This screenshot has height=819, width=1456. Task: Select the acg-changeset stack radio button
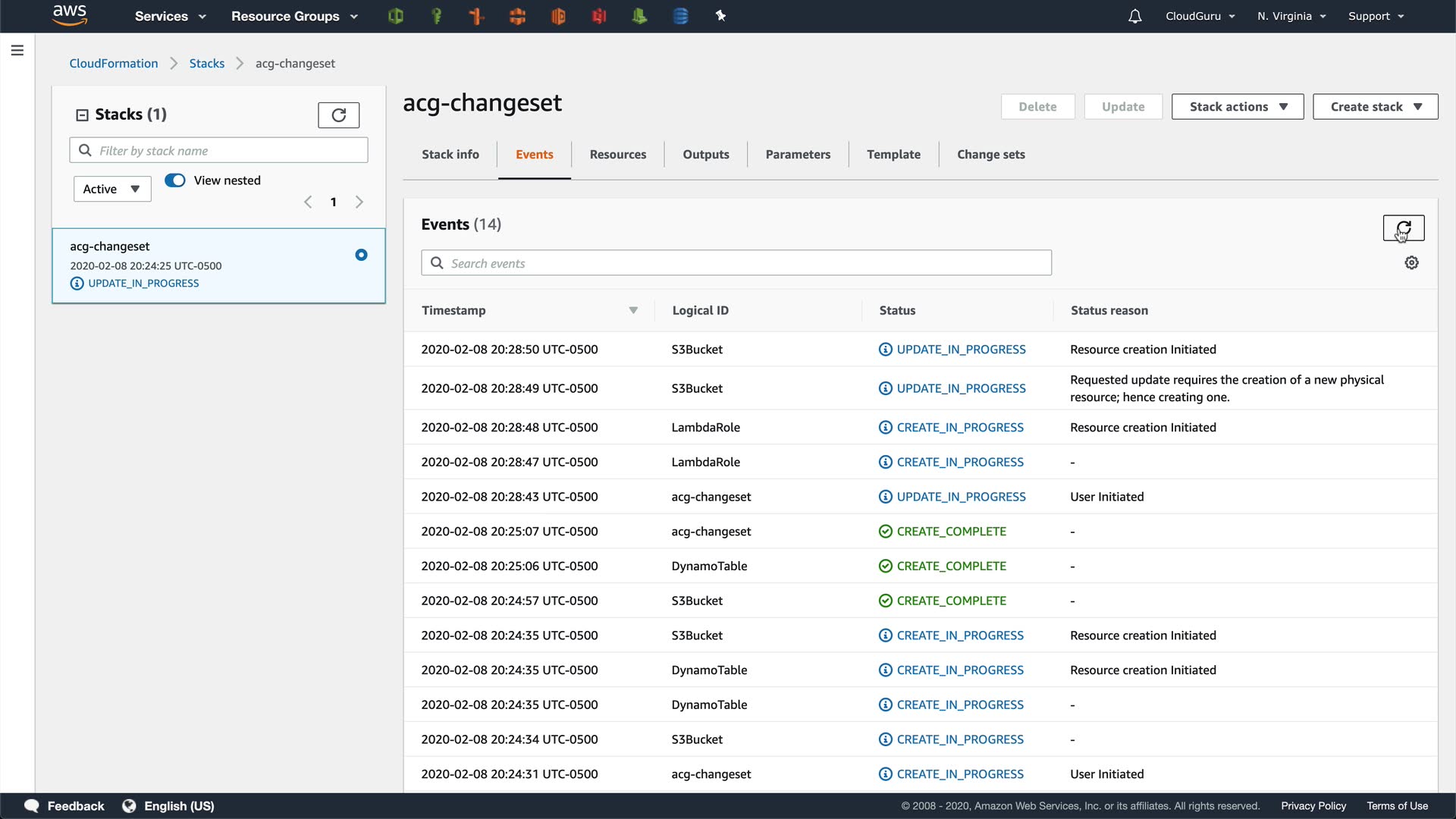tap(361, 255)
